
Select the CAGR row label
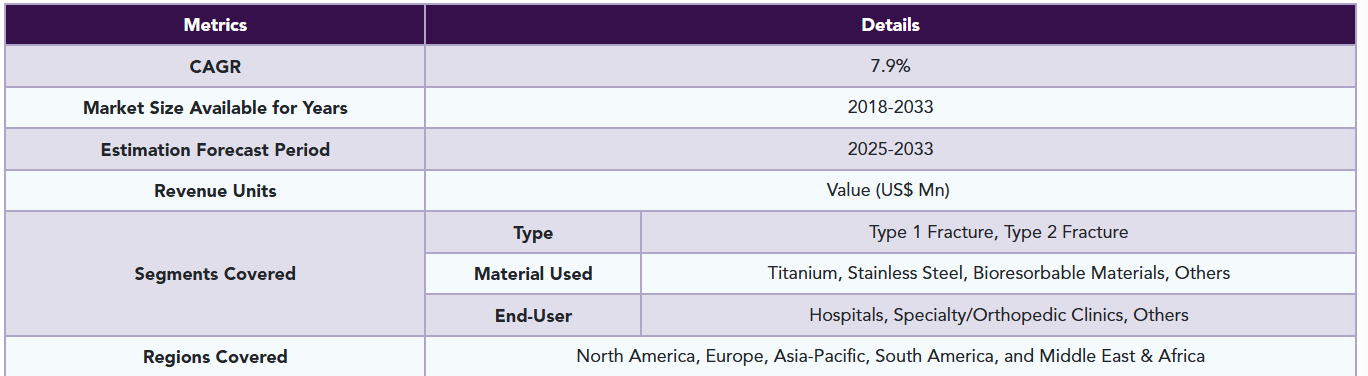[x=215, y=66]
